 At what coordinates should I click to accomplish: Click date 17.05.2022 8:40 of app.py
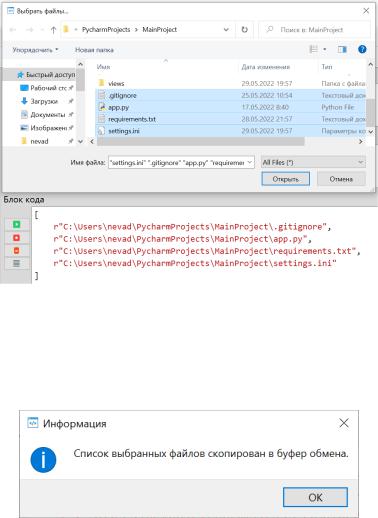pos(265,107)
